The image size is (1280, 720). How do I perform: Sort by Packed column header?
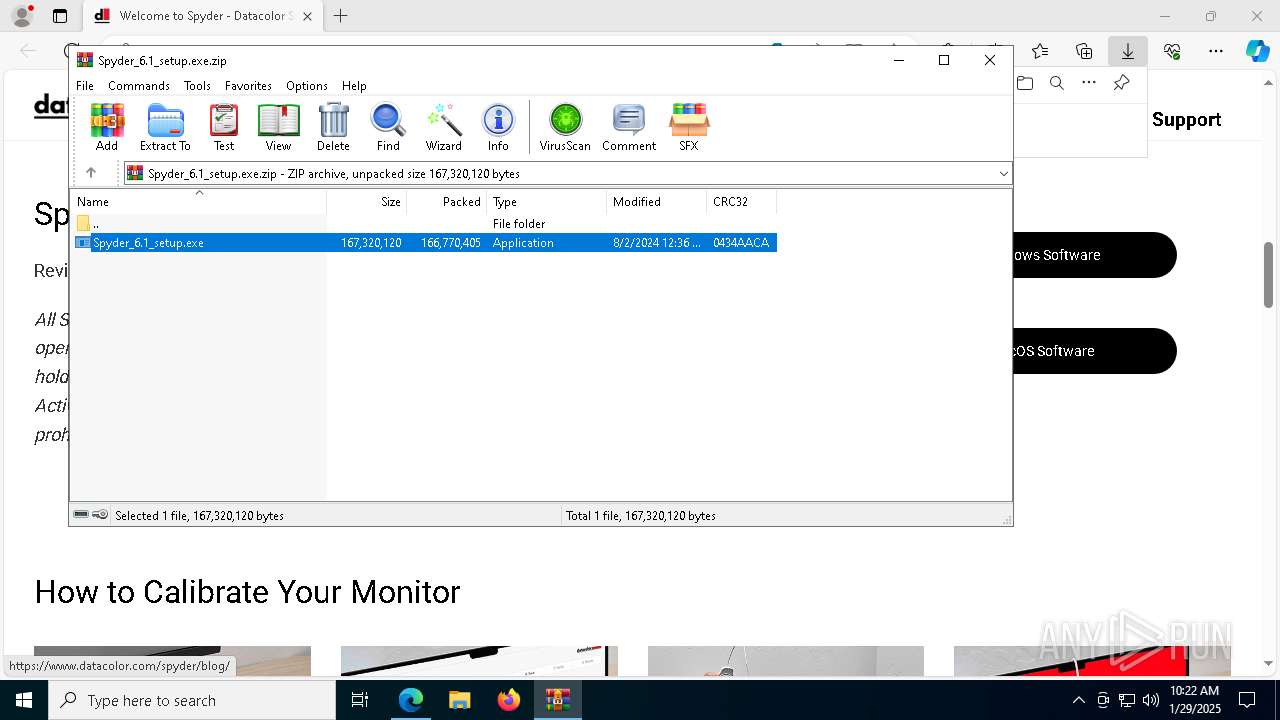[447, 201]
